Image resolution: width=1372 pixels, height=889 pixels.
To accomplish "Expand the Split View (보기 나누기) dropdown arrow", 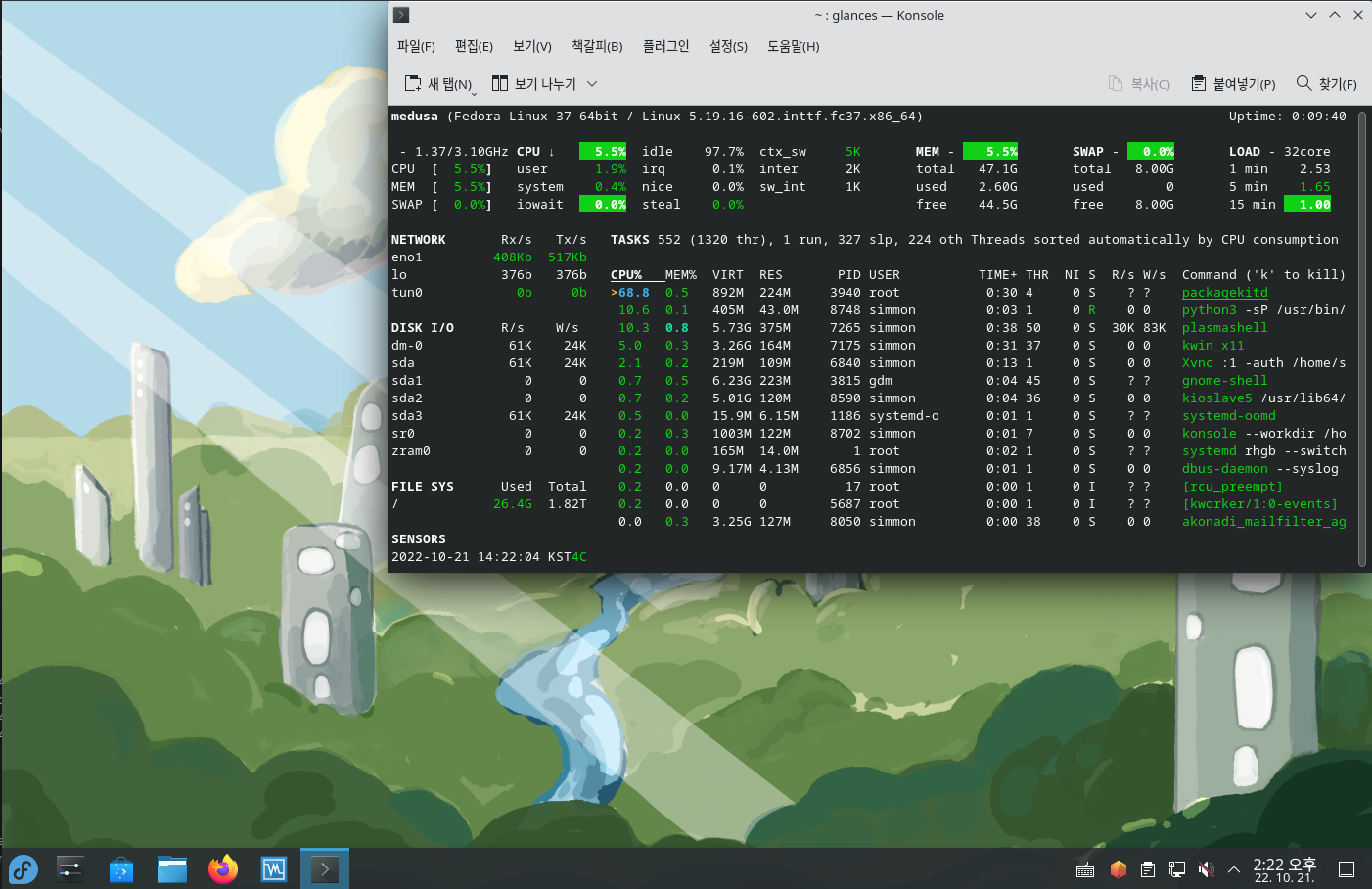I will click(x=592, y=84).
